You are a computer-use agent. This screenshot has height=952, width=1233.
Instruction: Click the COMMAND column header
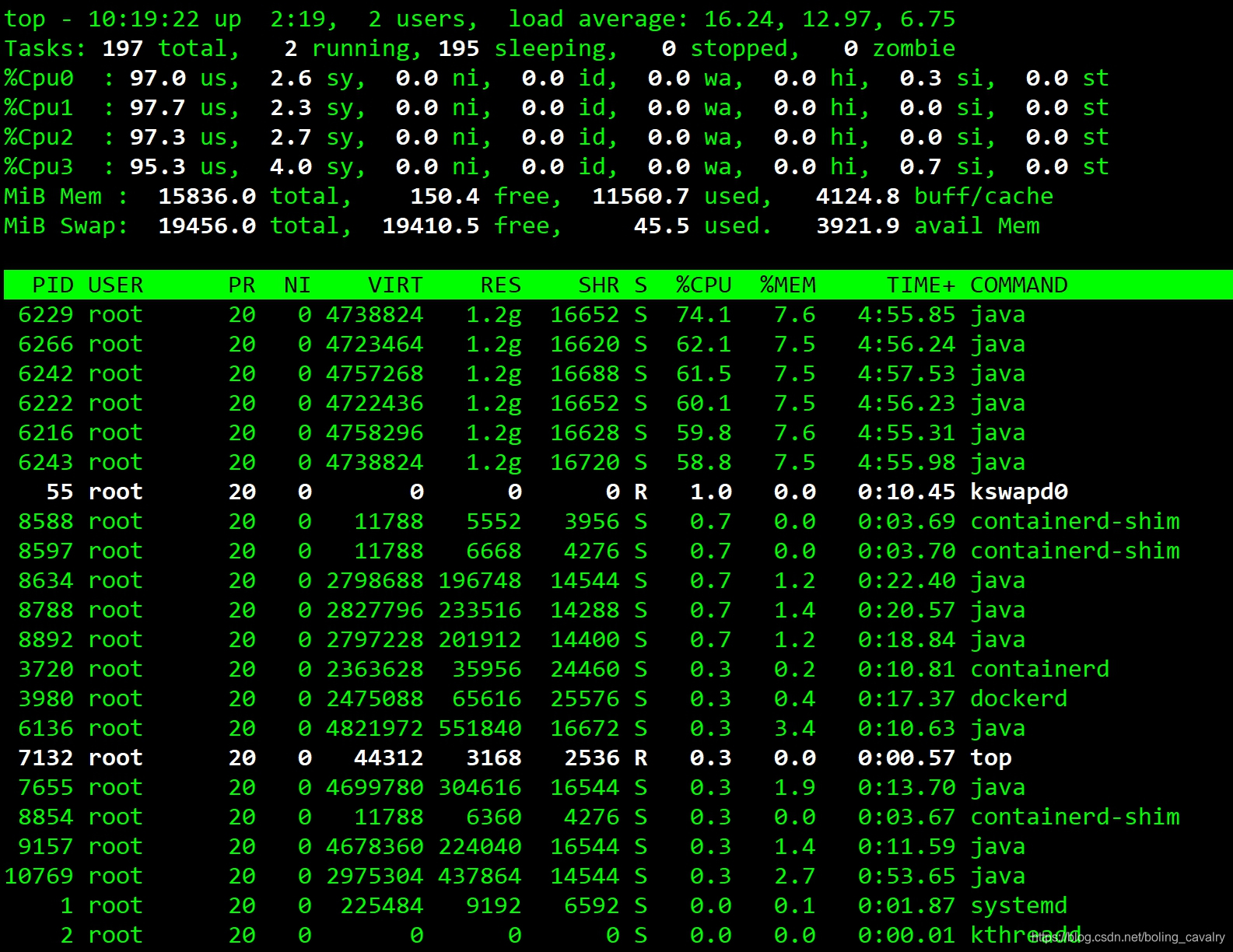[x=1019, y=285]
